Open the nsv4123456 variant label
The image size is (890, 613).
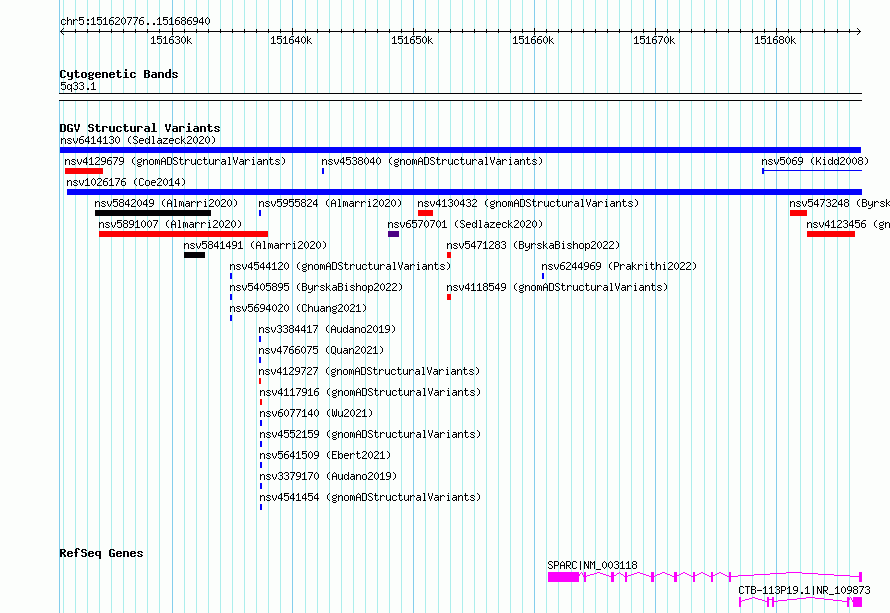pyautogui.click(x=848, y=224)
